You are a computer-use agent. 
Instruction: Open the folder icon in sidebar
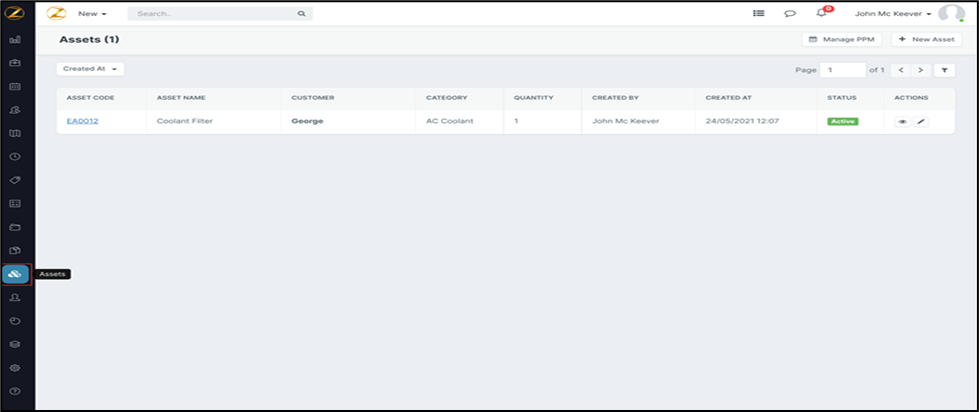16,227
